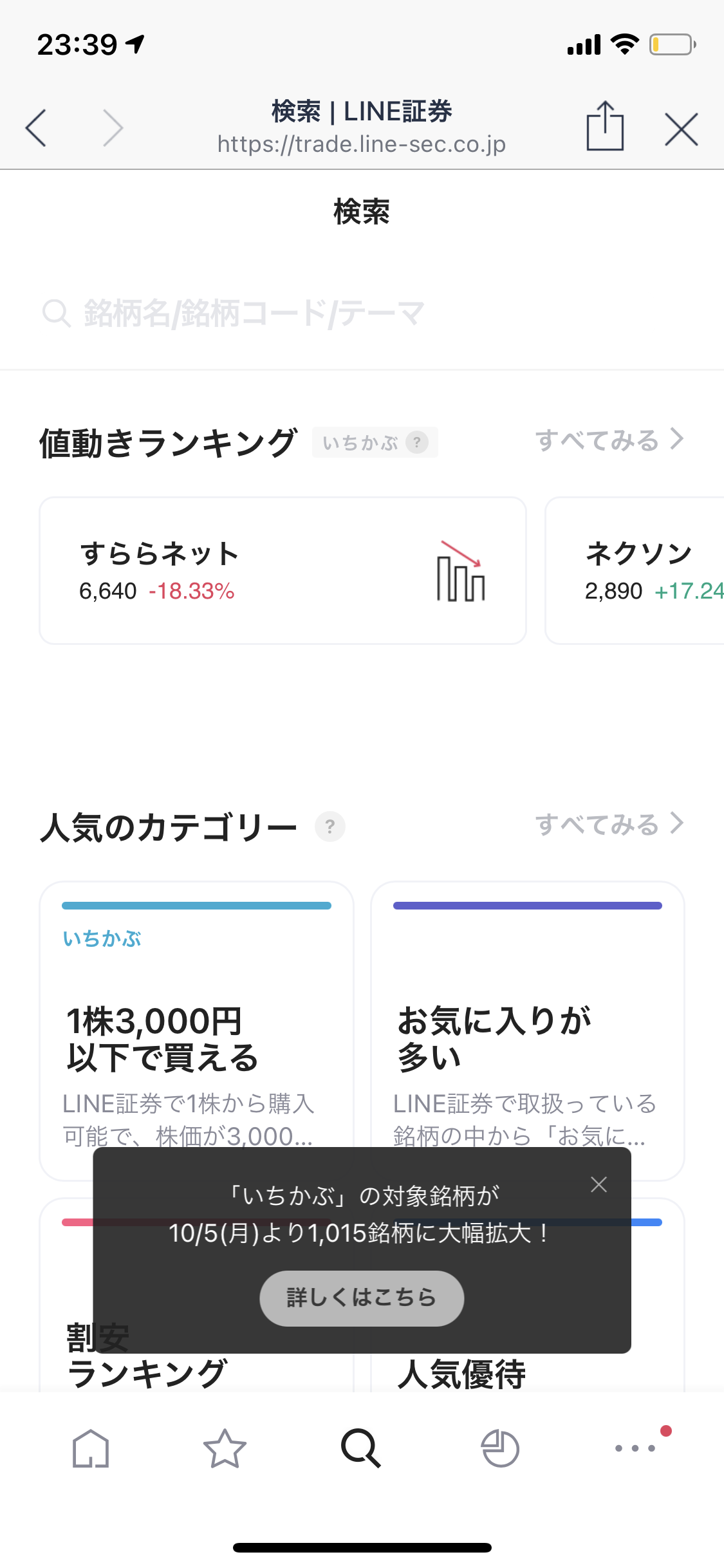This screenshot has width=724, height=1568.
Task: Tap the browser forward arrow
Action: tap(113, 128)
